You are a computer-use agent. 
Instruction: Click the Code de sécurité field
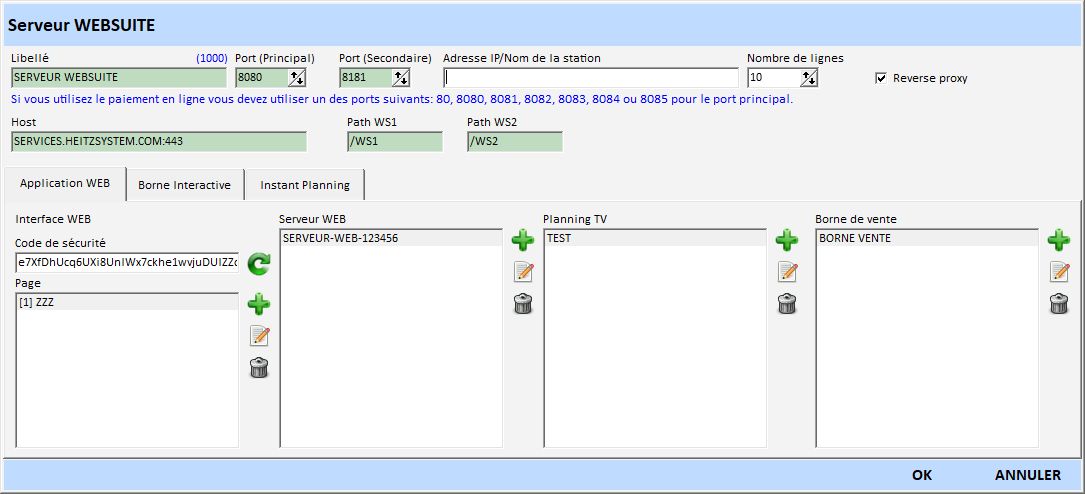click(127, 263)
